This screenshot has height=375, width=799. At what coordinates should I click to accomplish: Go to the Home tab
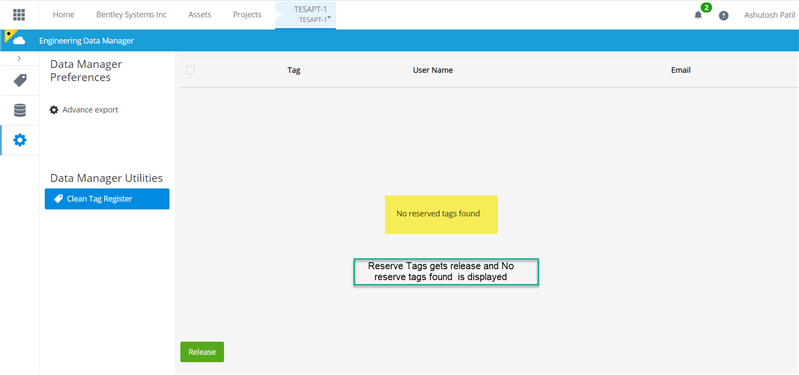coord(63,15)
